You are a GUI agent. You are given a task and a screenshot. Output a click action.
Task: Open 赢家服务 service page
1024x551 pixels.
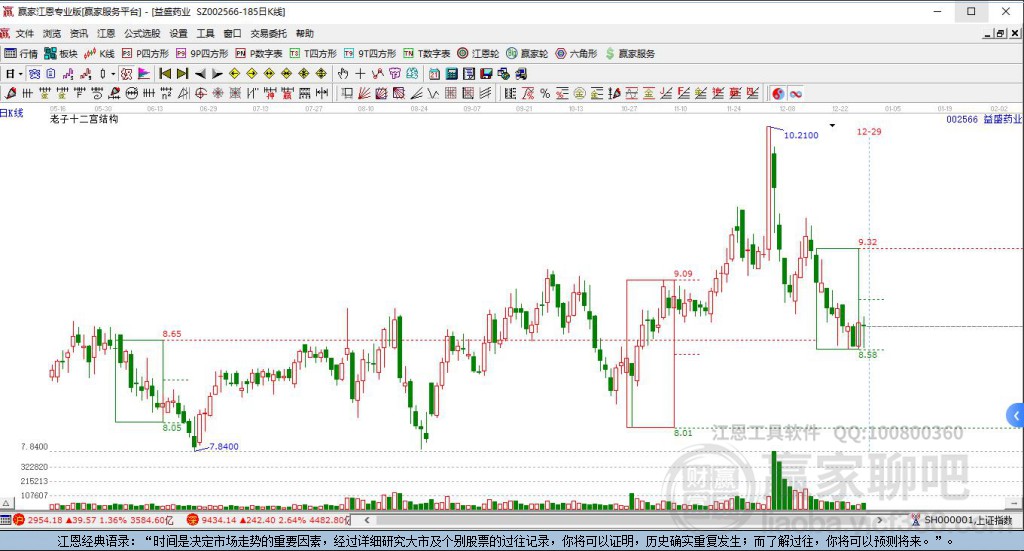[630, 54]
